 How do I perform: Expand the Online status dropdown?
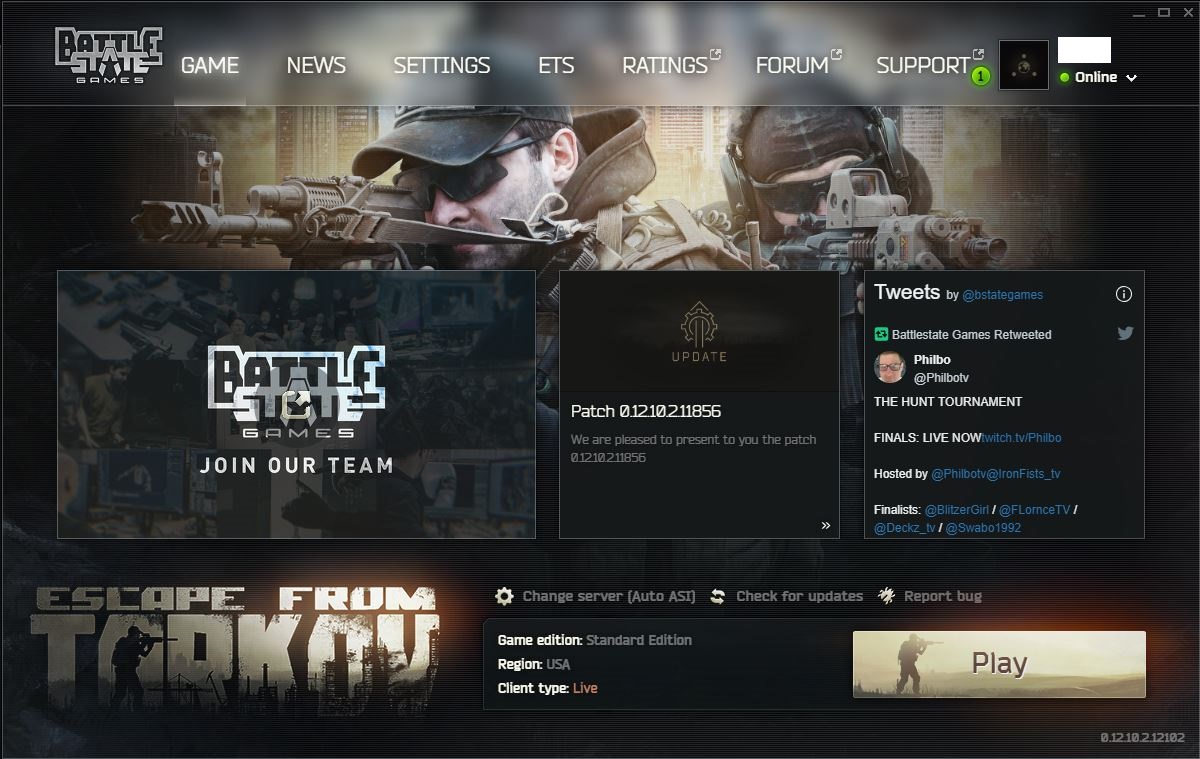coord(1131,78)
